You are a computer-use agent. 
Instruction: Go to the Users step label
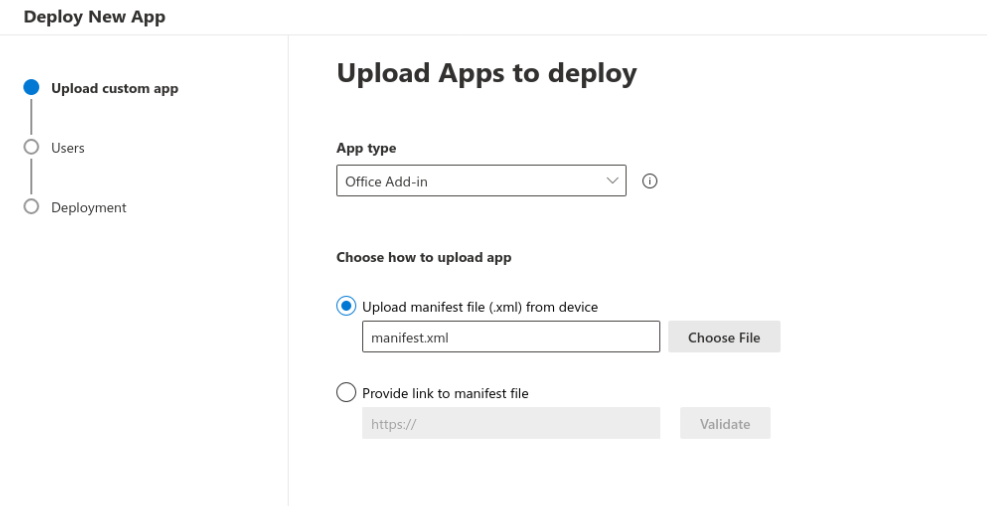(x=68, y=148)
